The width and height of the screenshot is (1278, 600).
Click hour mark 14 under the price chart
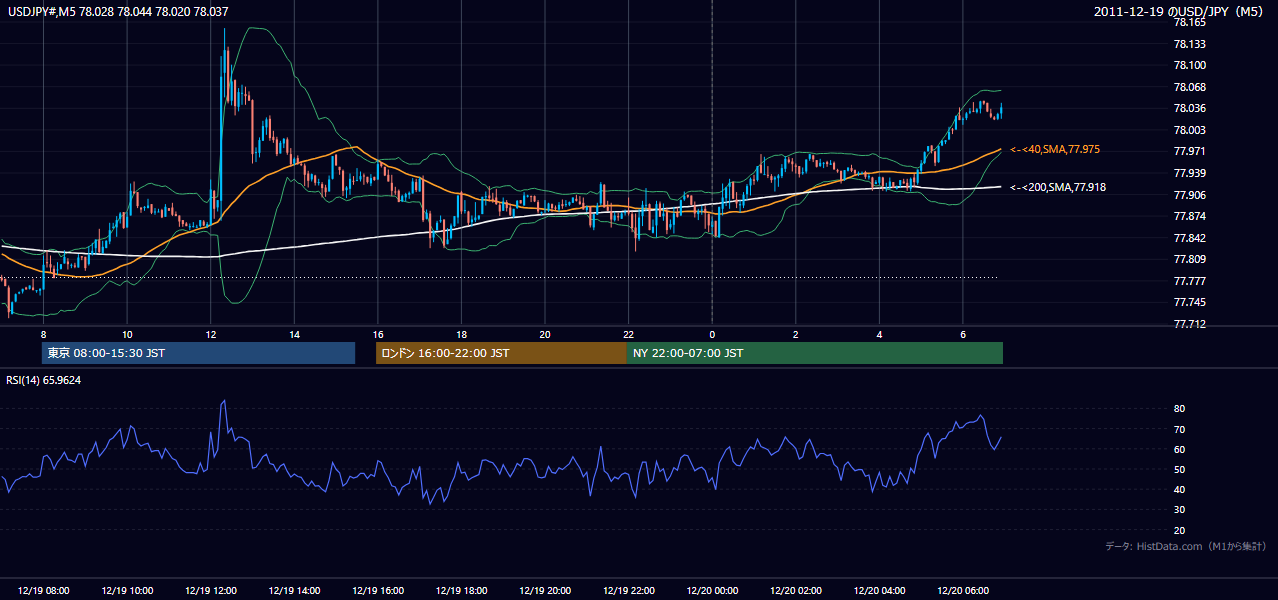tap(294, 334)
